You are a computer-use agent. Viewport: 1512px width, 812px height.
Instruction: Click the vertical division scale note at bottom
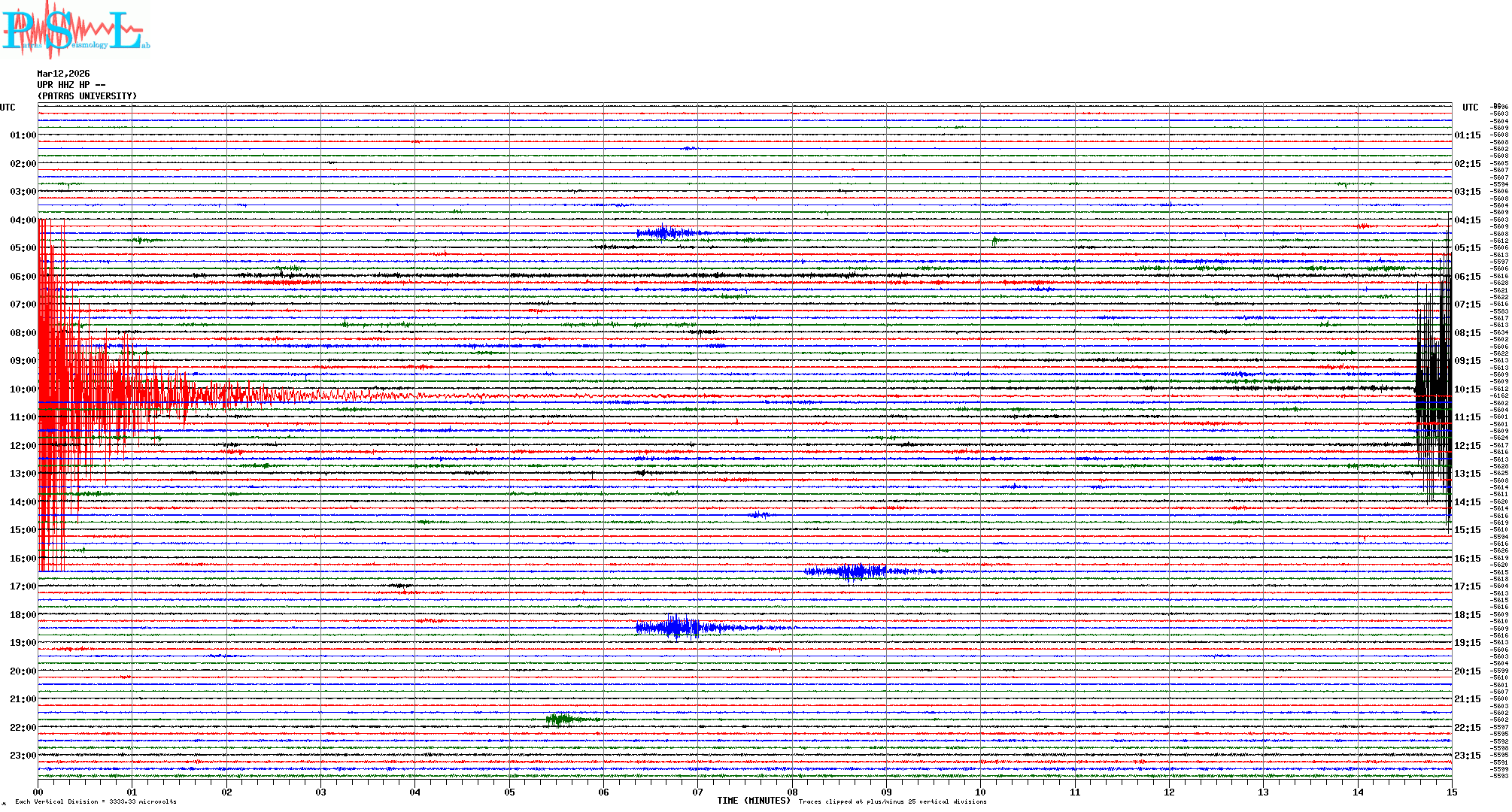point(96,801)
